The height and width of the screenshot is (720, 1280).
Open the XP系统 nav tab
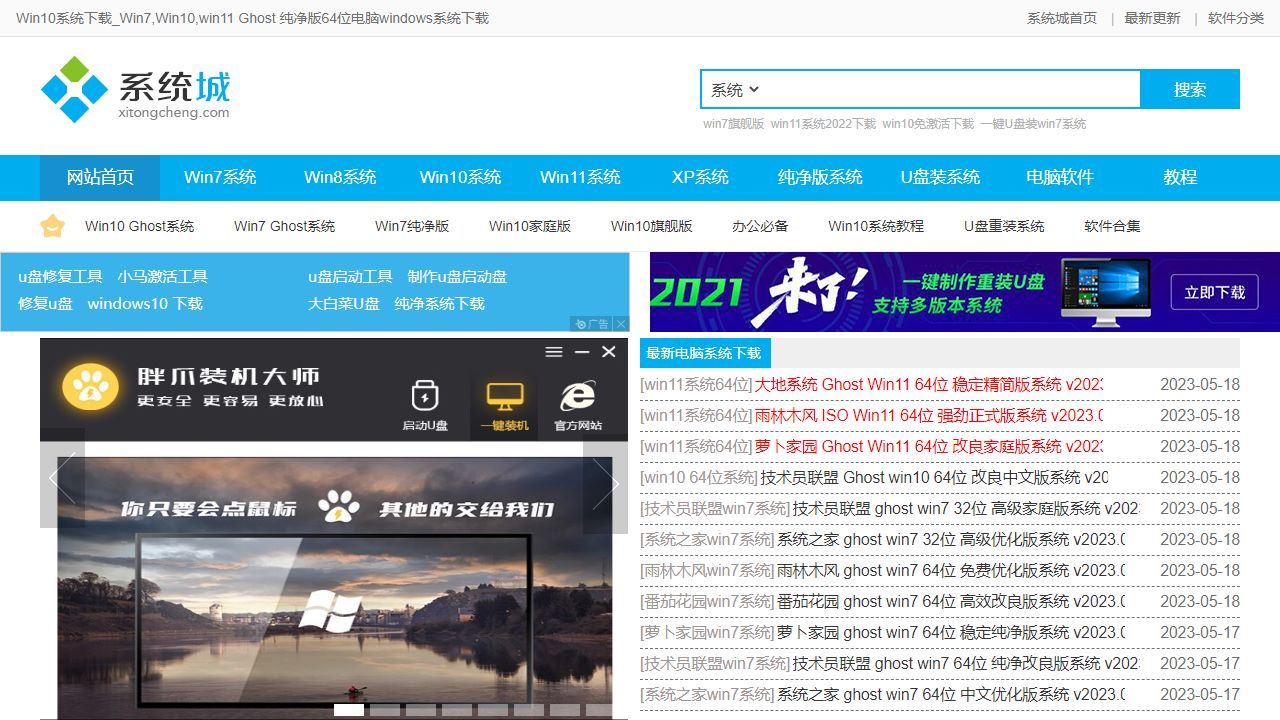click(x=700, y=177)
